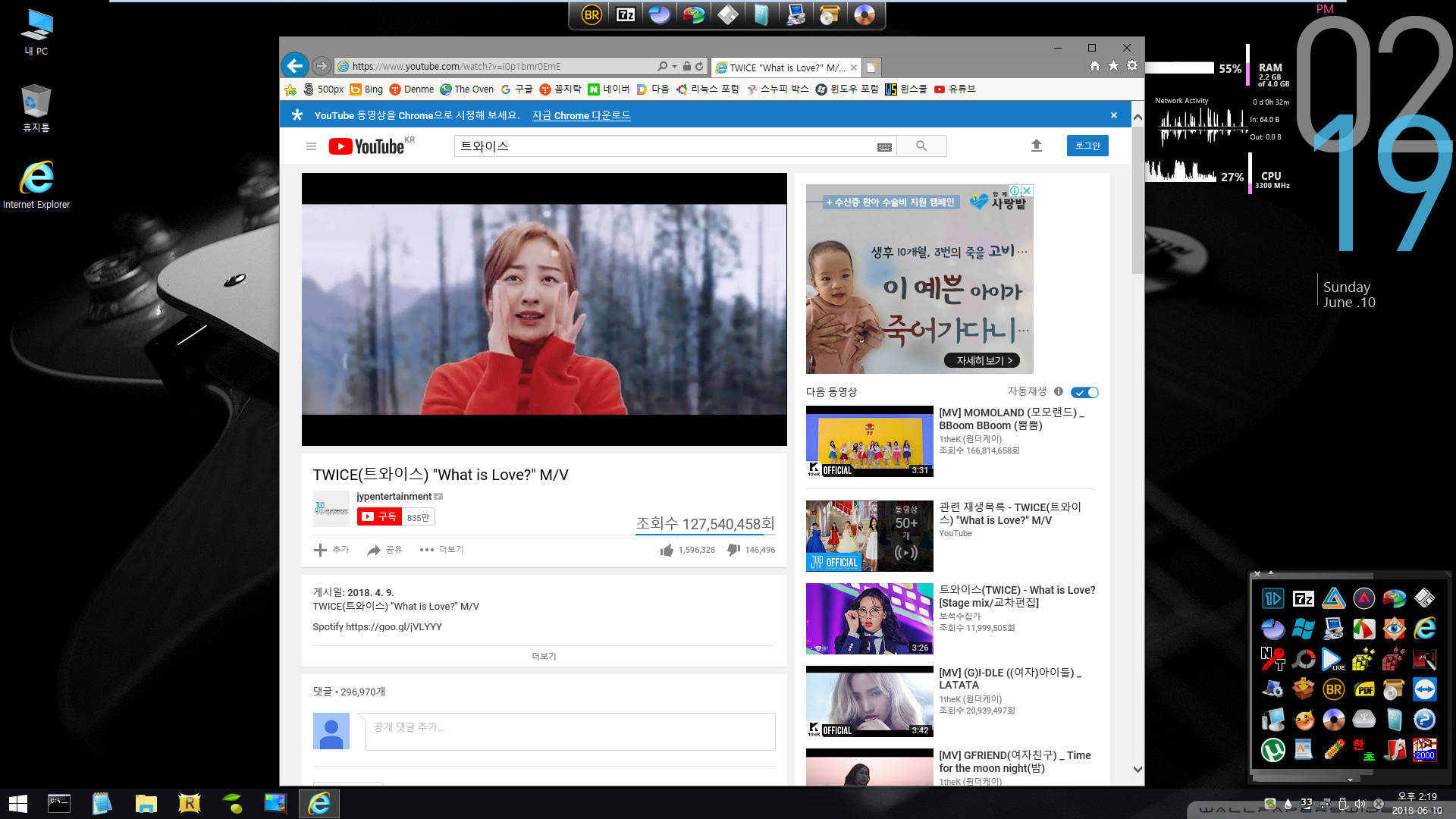Screen dimensions: 1456x819
Task: Open the on-screen keyboard in search box
Action: point(884,147)
